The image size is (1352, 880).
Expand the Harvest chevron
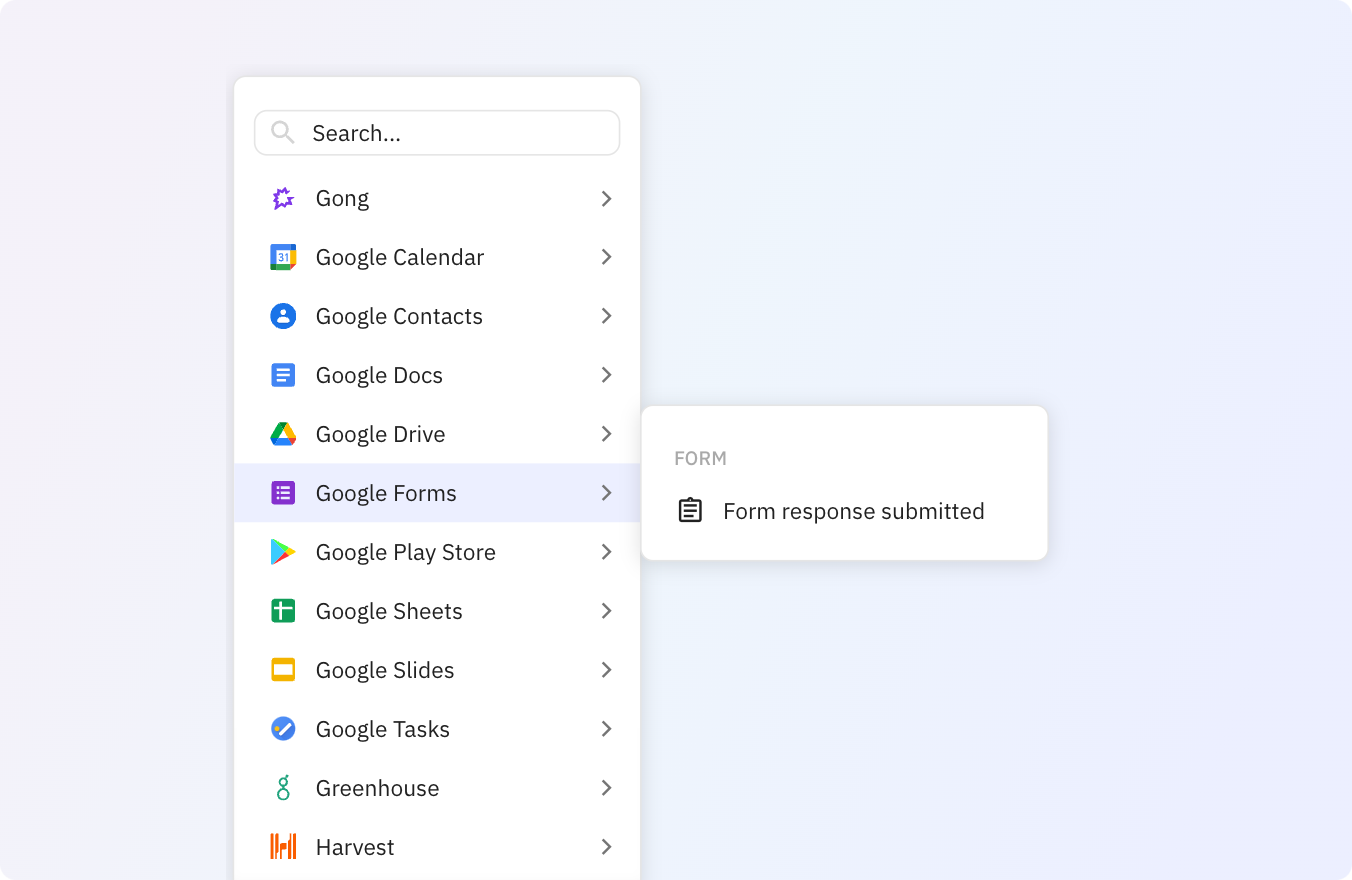coord(606,847)
